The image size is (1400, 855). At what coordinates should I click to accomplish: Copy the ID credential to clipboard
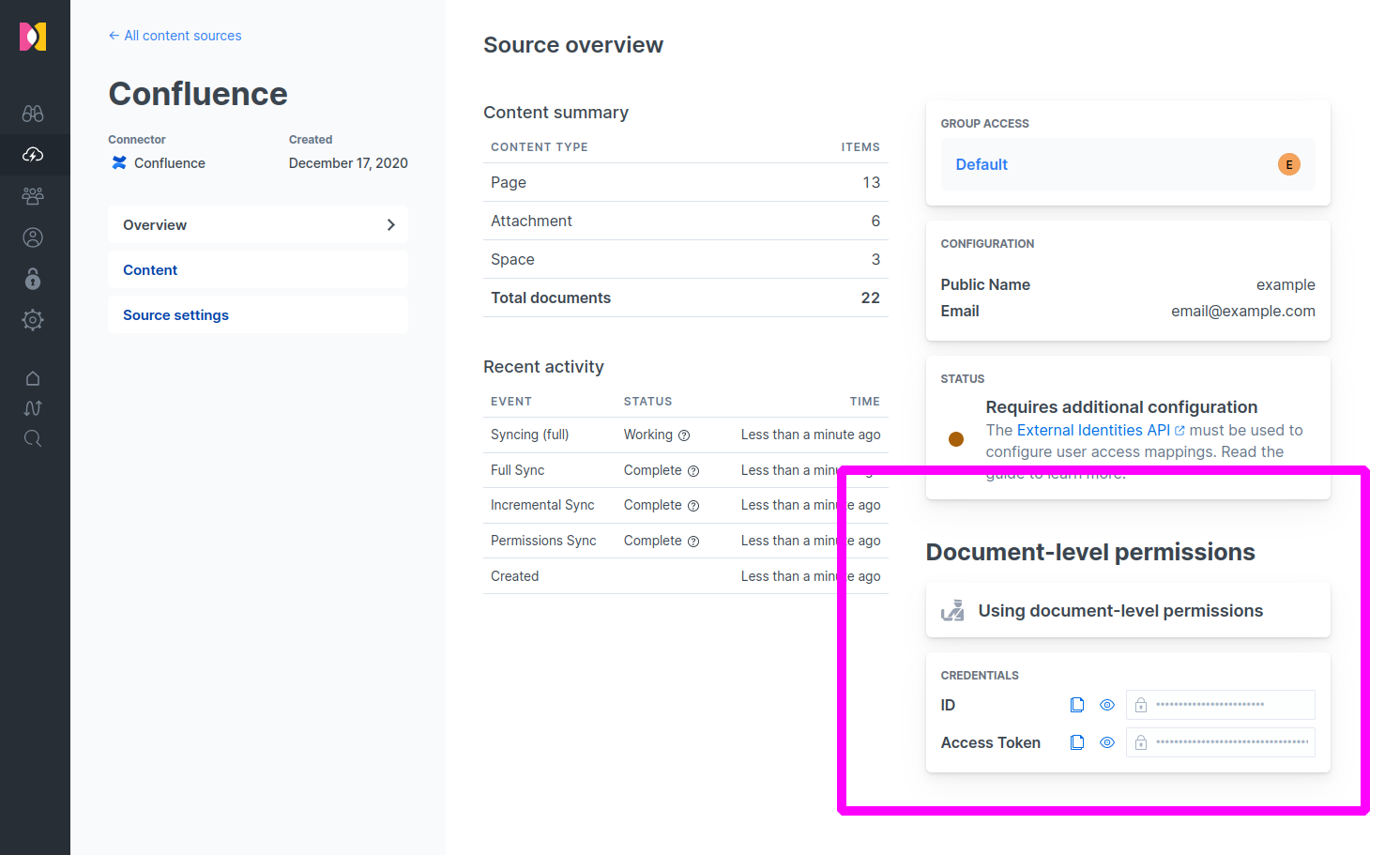[x=1077, y=704]
